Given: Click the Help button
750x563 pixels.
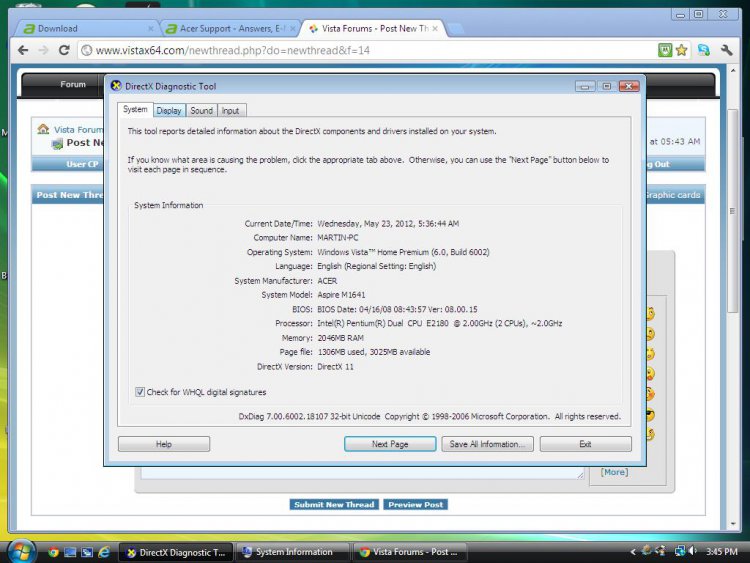Looking at the screenshot, I should (164, 444).
